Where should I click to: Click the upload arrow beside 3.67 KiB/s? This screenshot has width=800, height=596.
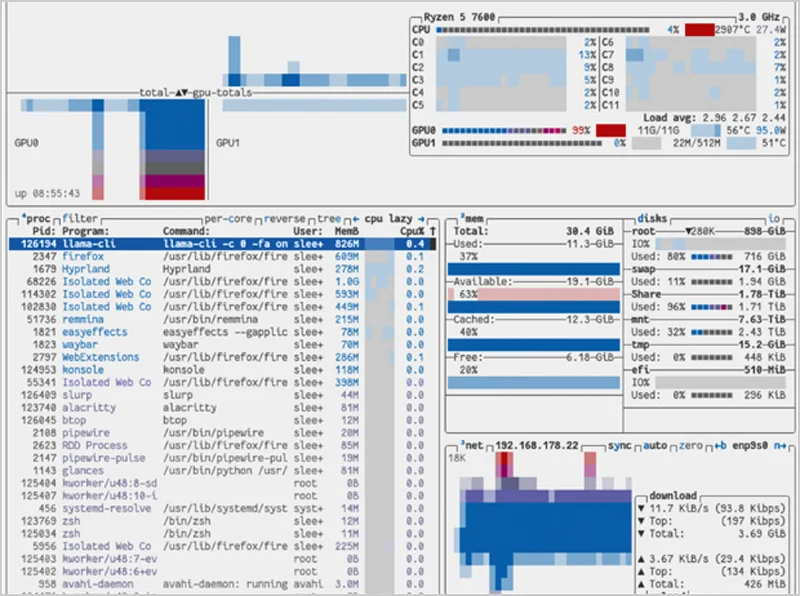pos(640,557)
